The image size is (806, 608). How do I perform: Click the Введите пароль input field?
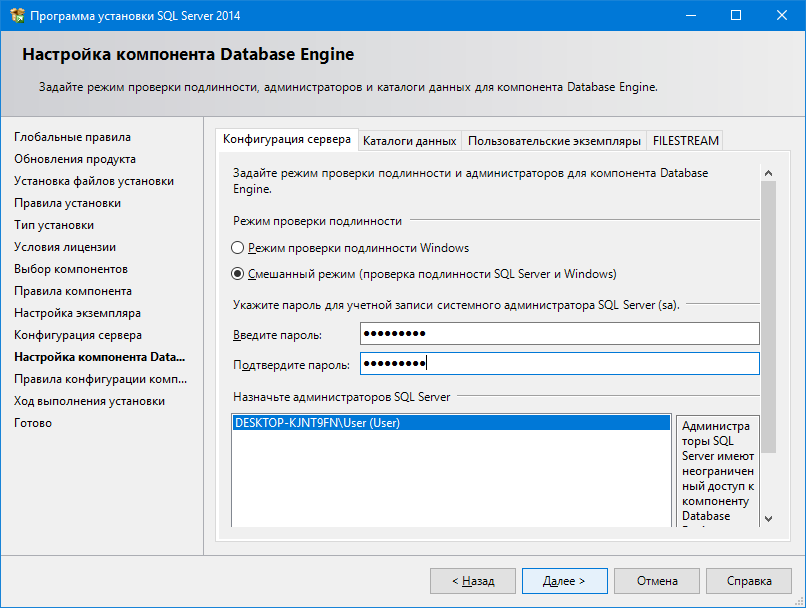558,334
